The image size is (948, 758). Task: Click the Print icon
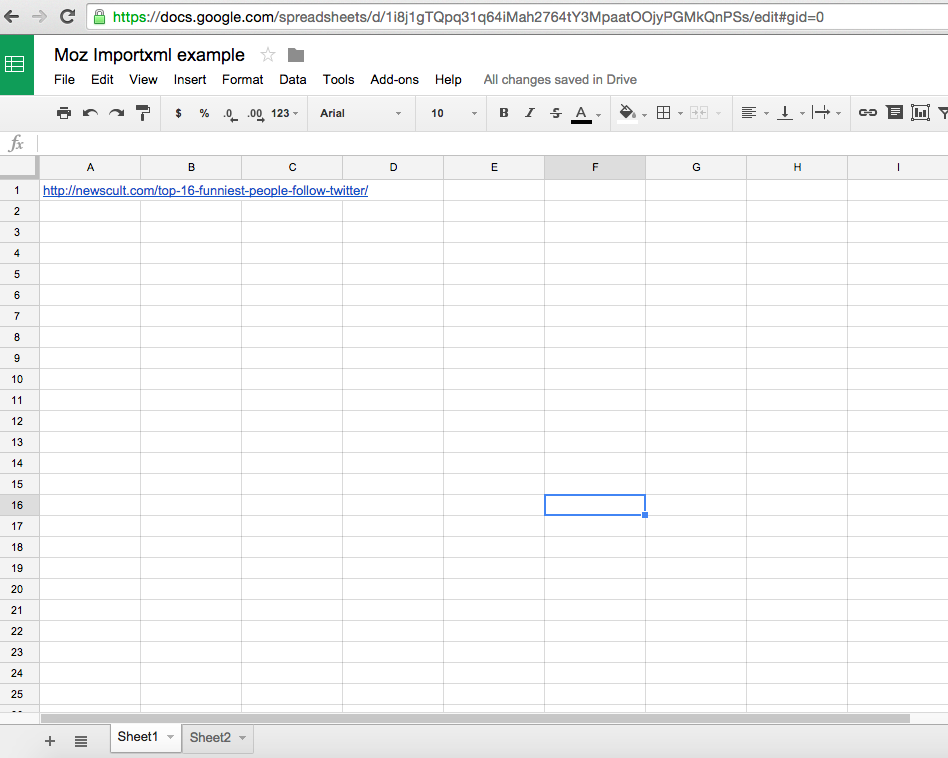coord(64,113)
